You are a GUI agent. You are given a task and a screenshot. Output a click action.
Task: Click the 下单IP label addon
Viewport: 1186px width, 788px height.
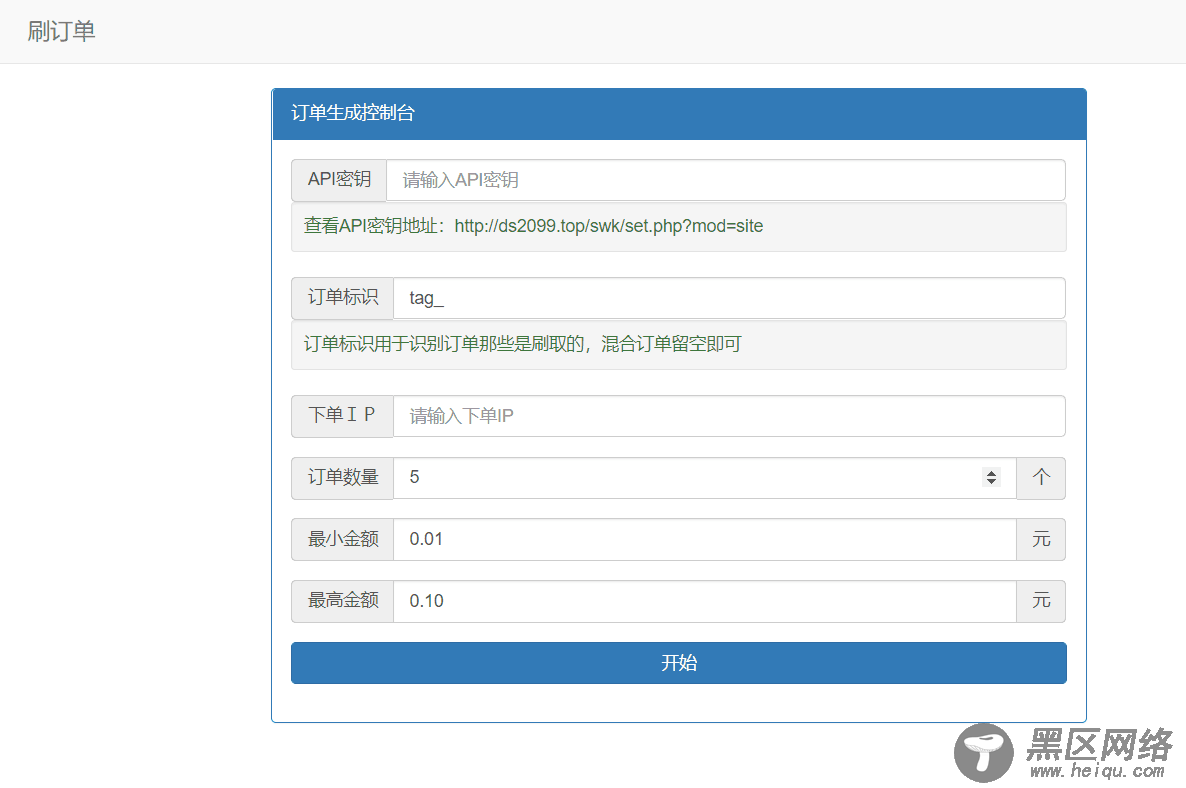click(343, 416)
